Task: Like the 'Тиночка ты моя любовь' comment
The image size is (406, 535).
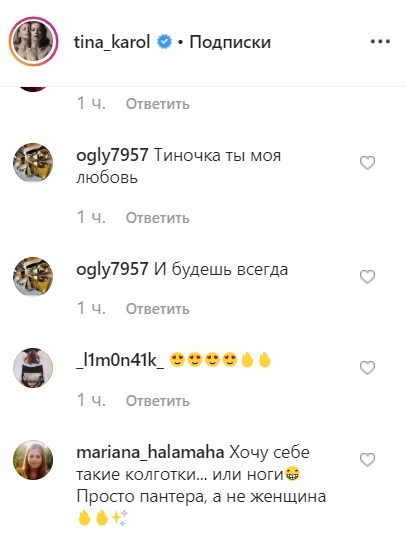Action: [x=367, y=163]
